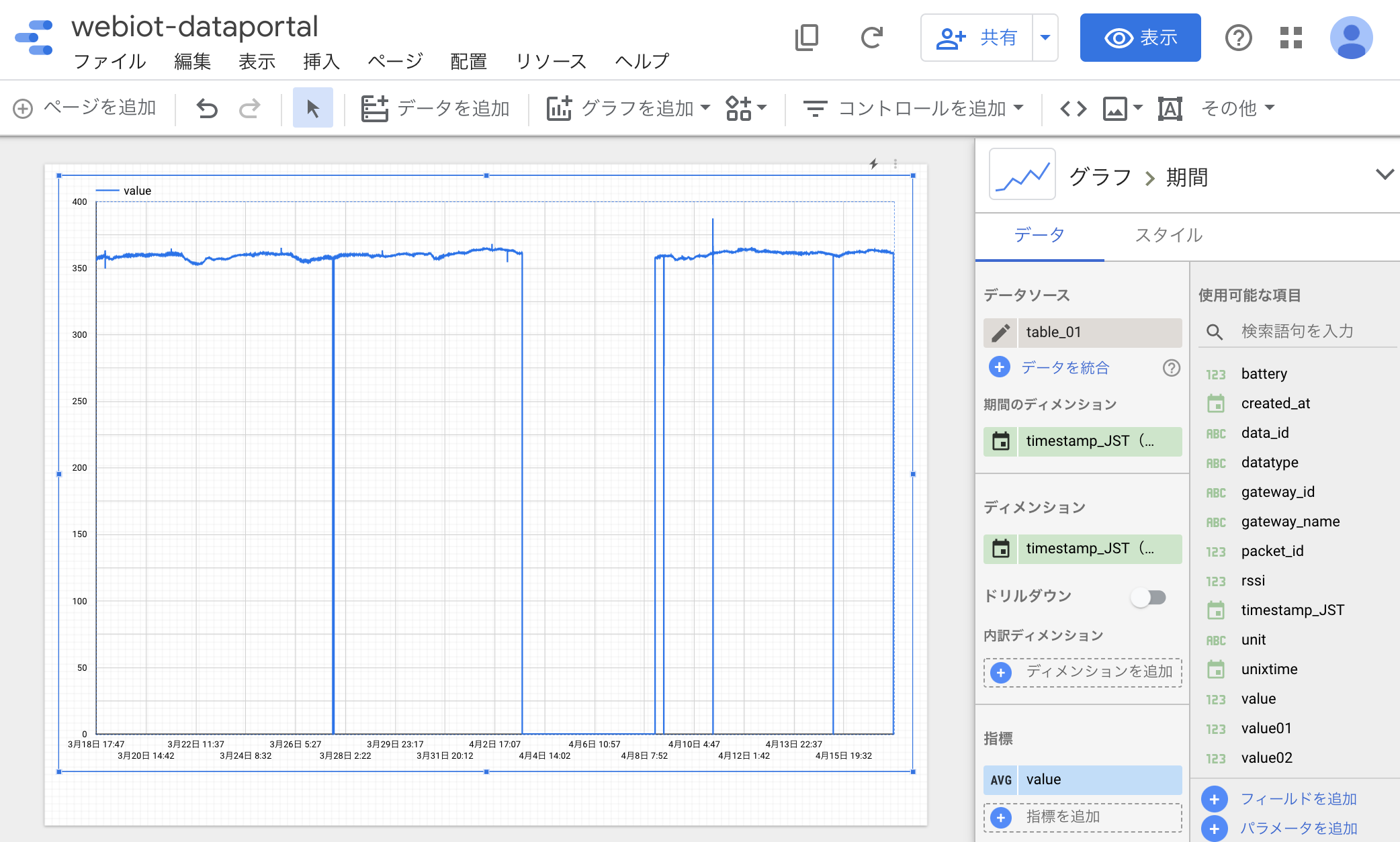
Task: Switch to the スタイル tab
Action: click(x=1168, y=235)
